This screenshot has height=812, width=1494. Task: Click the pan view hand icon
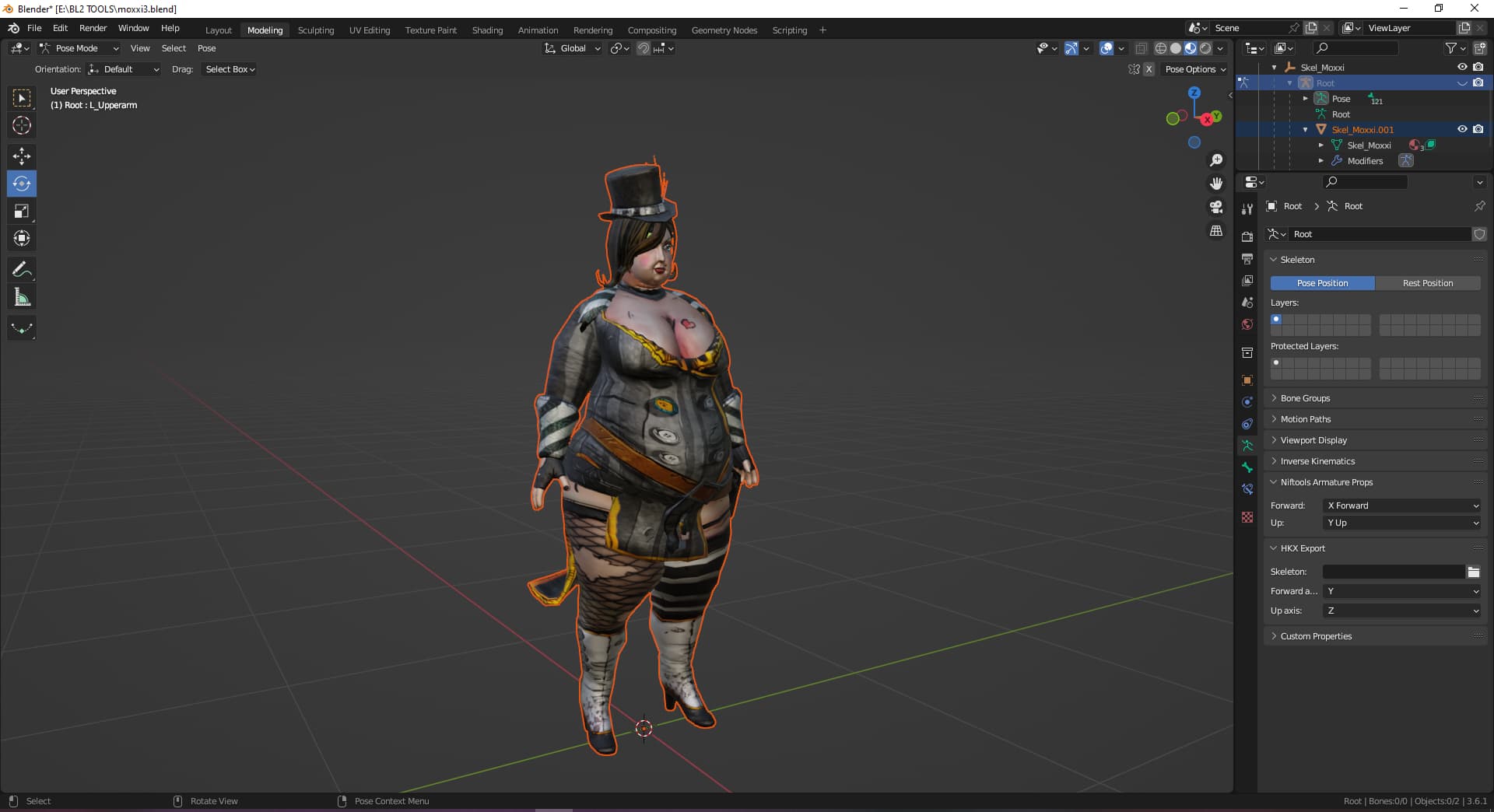coord(1215,184)
